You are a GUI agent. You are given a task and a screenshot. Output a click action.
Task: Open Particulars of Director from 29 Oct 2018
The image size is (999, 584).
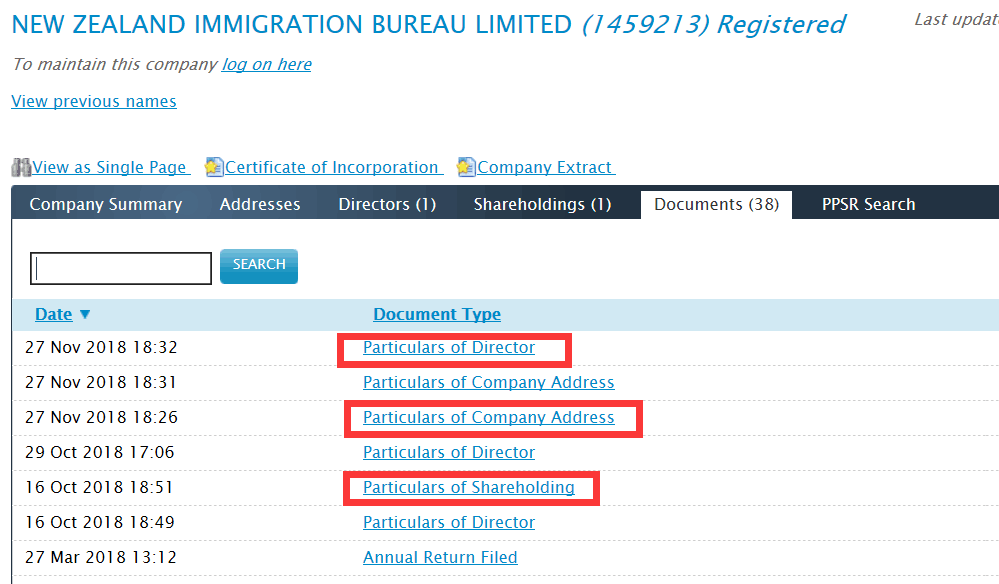449,452
